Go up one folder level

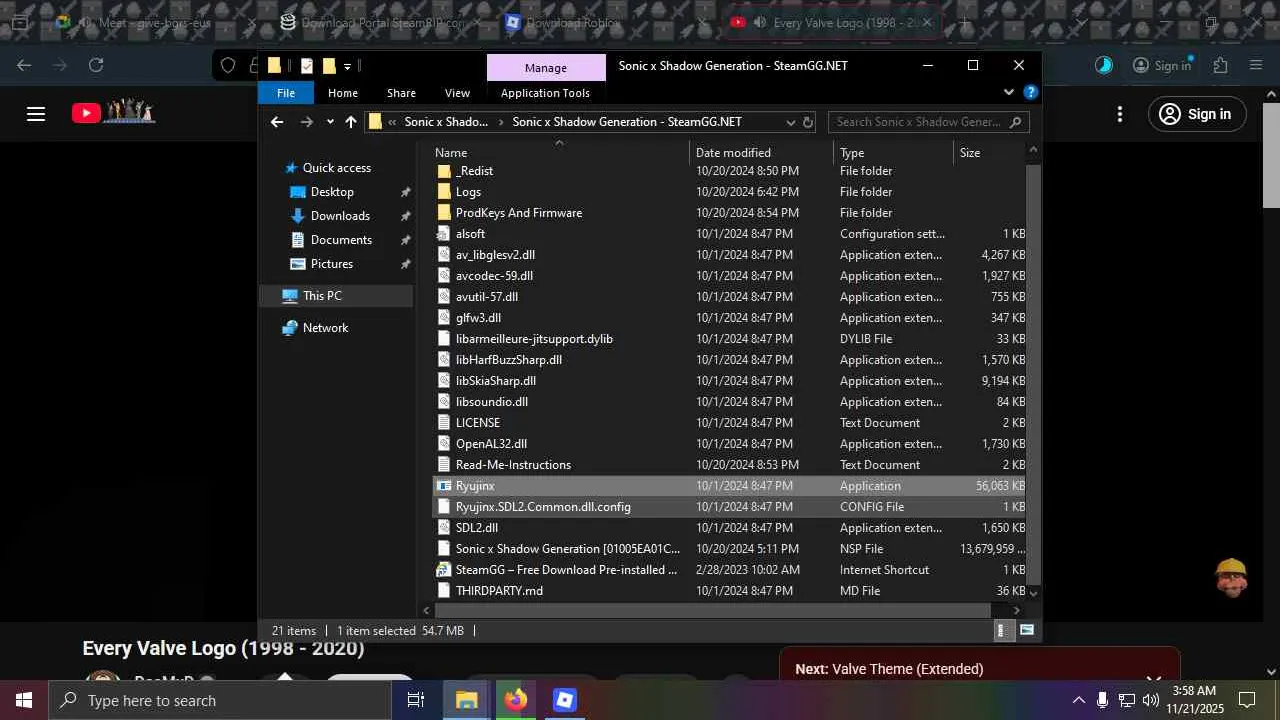point(350,122)
